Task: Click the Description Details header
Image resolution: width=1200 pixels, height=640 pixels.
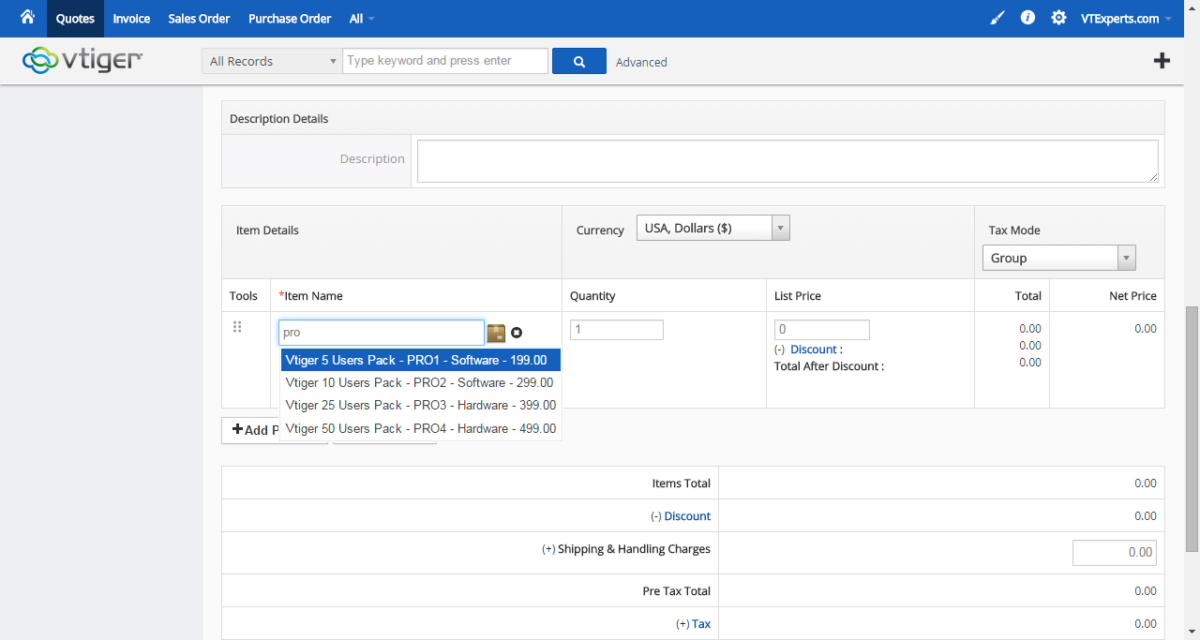Action: click(279, 119)
